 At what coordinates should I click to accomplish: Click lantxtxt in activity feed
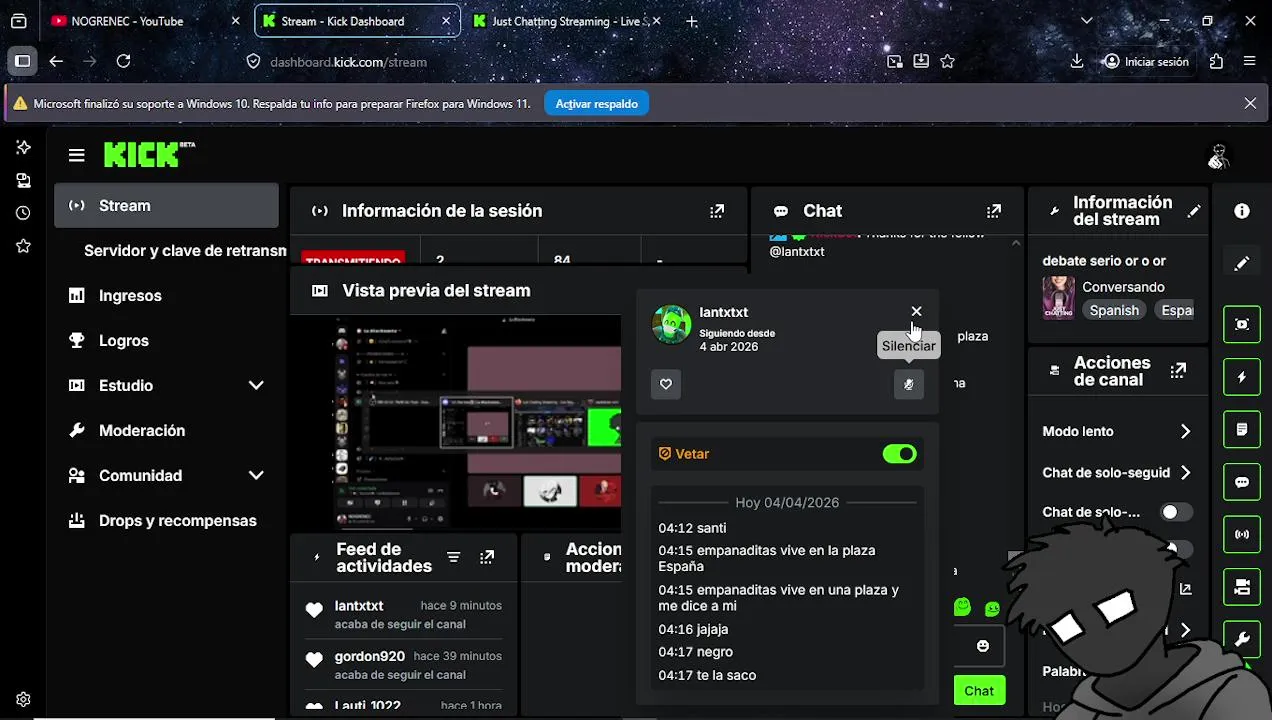pyautogui.click(x=359, y=605)
